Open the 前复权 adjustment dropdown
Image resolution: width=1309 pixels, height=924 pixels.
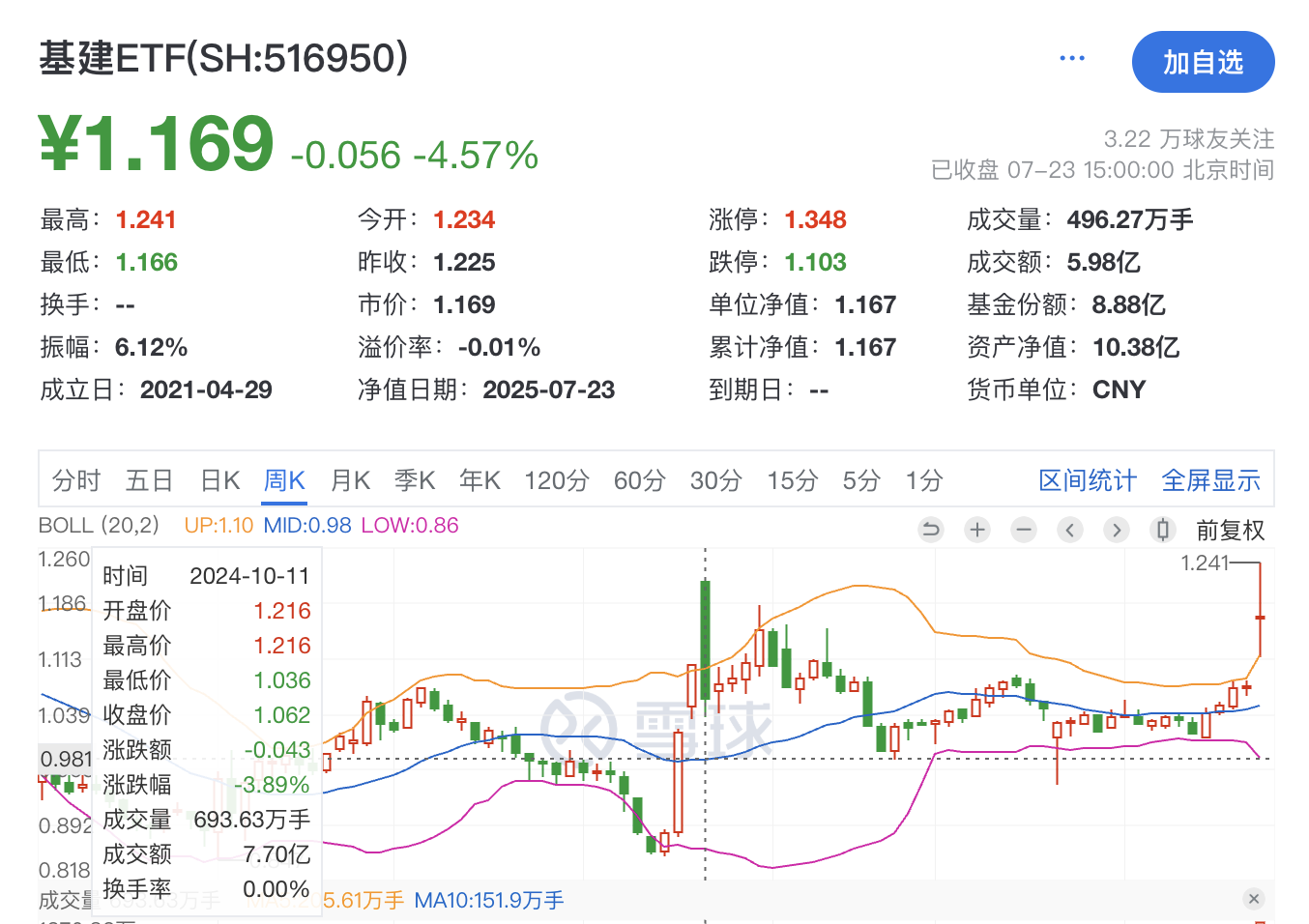point(1230,531)
